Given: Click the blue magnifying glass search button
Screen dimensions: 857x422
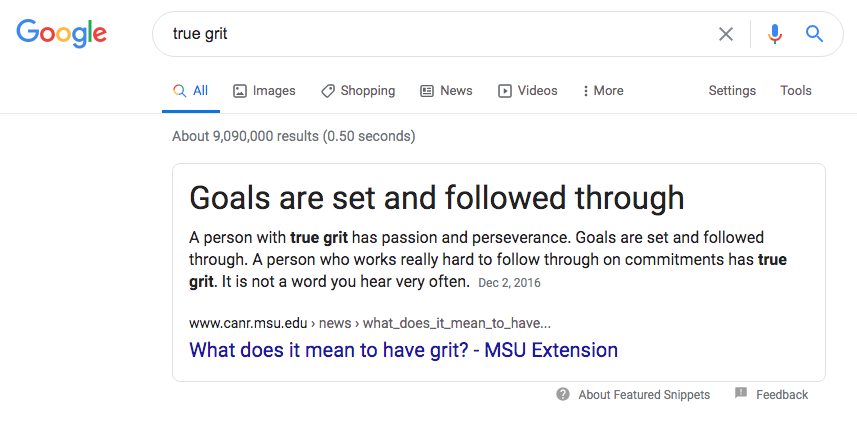Looking at the screenshot, I should coord(815,34).
